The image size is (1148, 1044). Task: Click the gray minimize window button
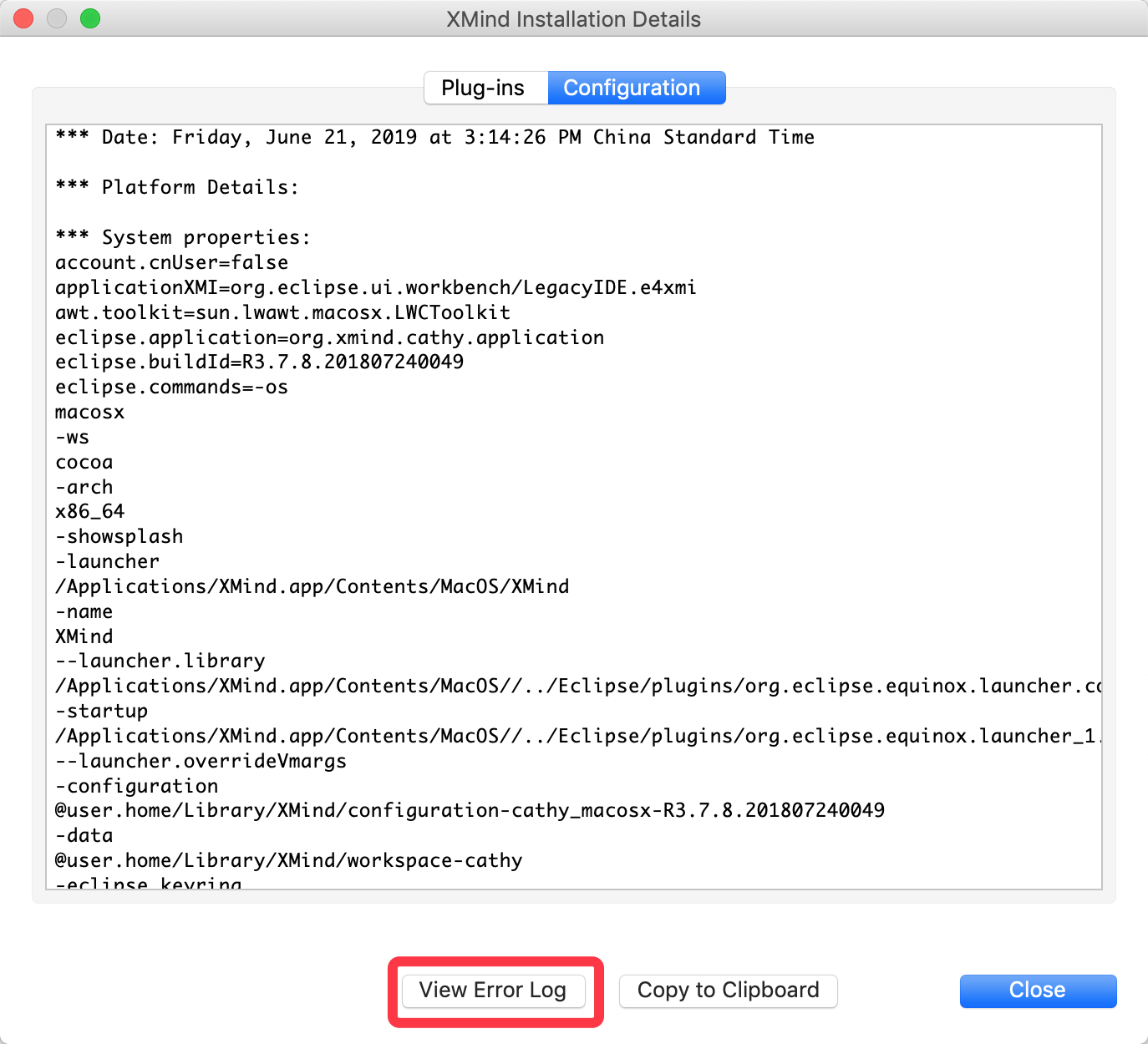(x=57, y=18)
